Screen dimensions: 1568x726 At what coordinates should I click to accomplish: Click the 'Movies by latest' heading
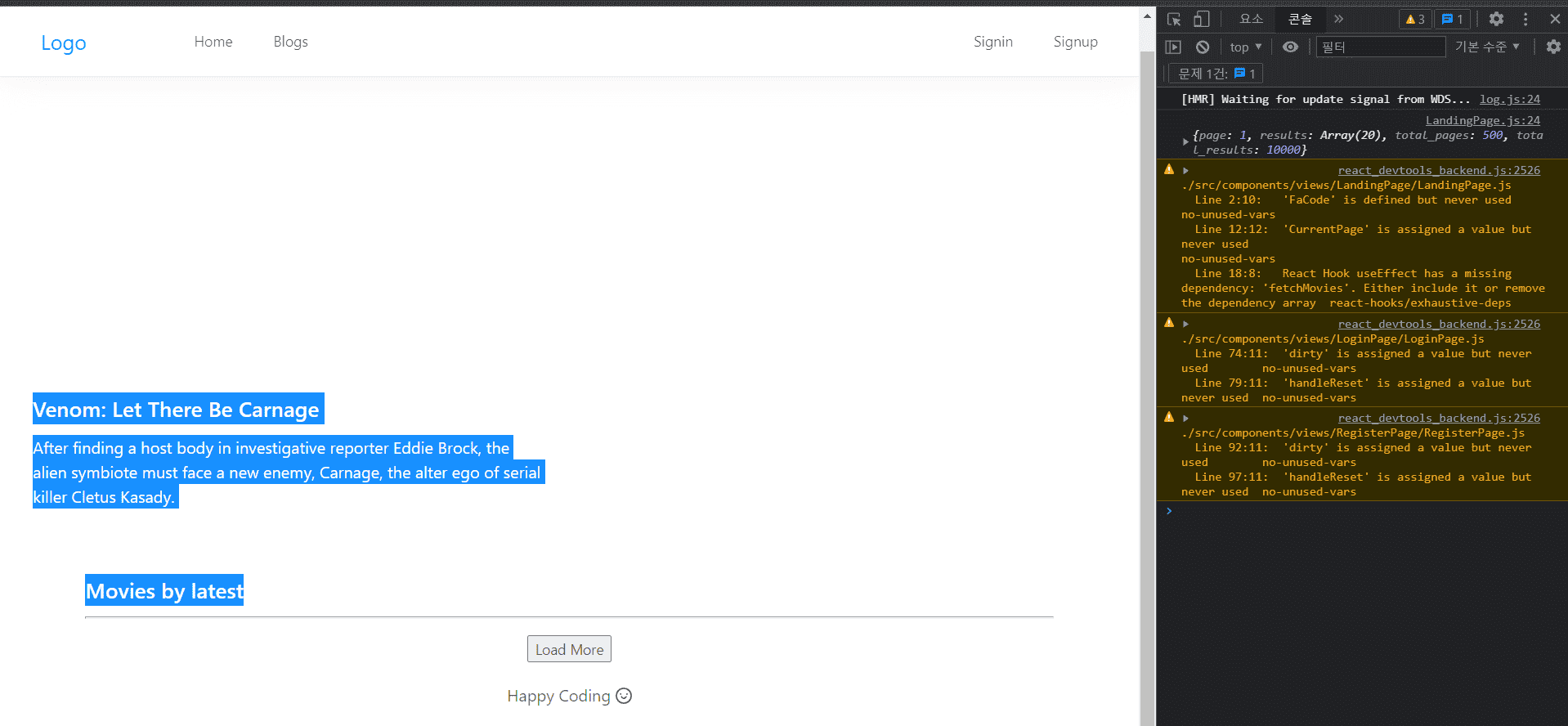click(164, 590)
